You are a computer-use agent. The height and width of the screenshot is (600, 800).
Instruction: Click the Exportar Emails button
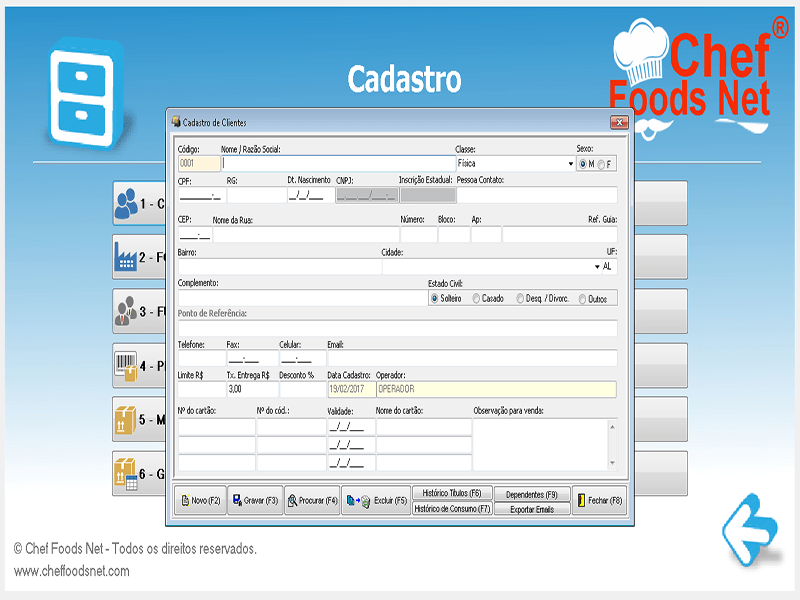pos(533,507)
